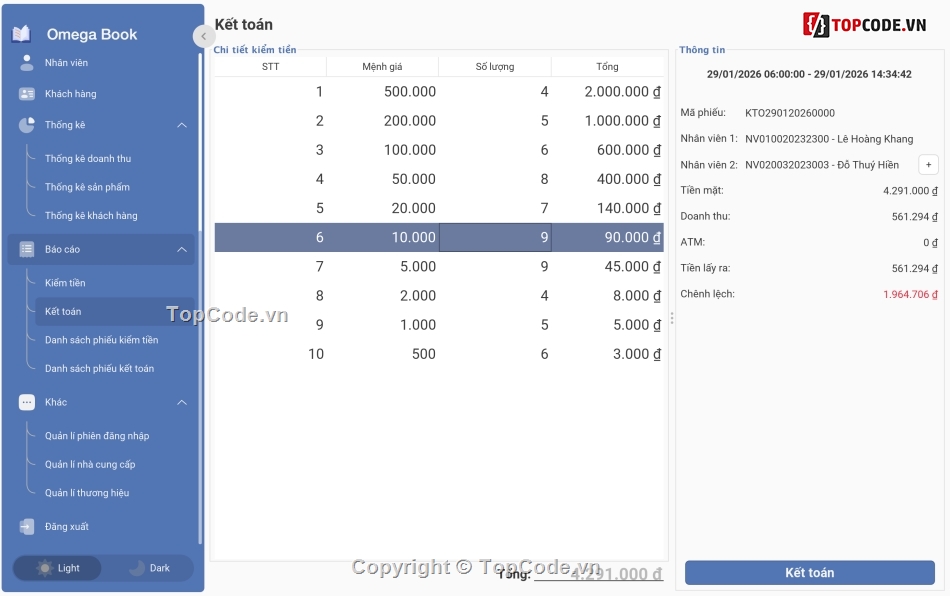Click the splitter handle between the panels
The height and width of the screenshot is (596, 950).
[672, 318]
